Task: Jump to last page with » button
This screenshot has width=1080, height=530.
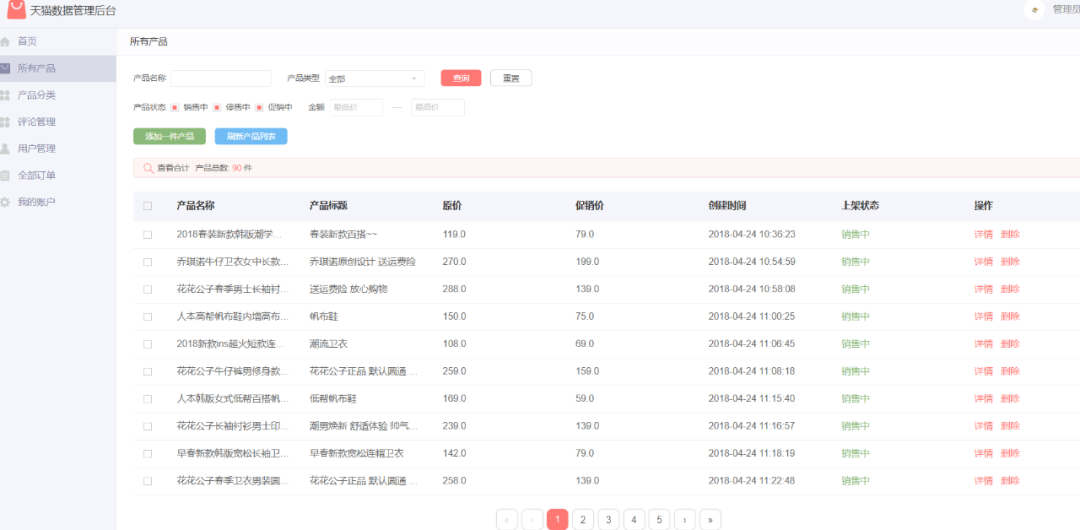Action: click(x=710, y=520)
